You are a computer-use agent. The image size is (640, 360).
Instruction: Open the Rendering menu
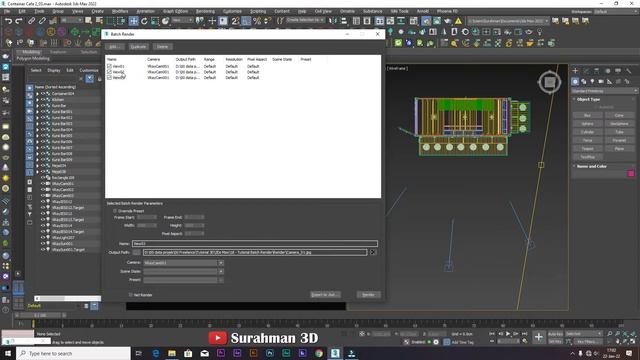pos(205,11)
